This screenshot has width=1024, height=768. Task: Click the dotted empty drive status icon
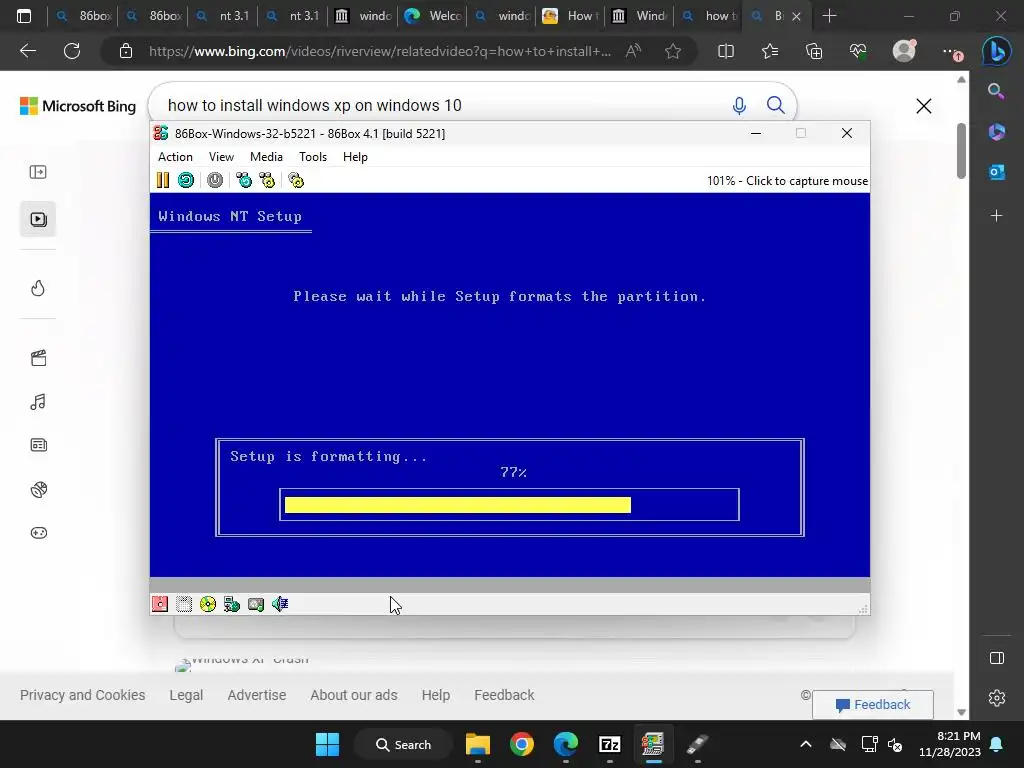click(184, 604)
